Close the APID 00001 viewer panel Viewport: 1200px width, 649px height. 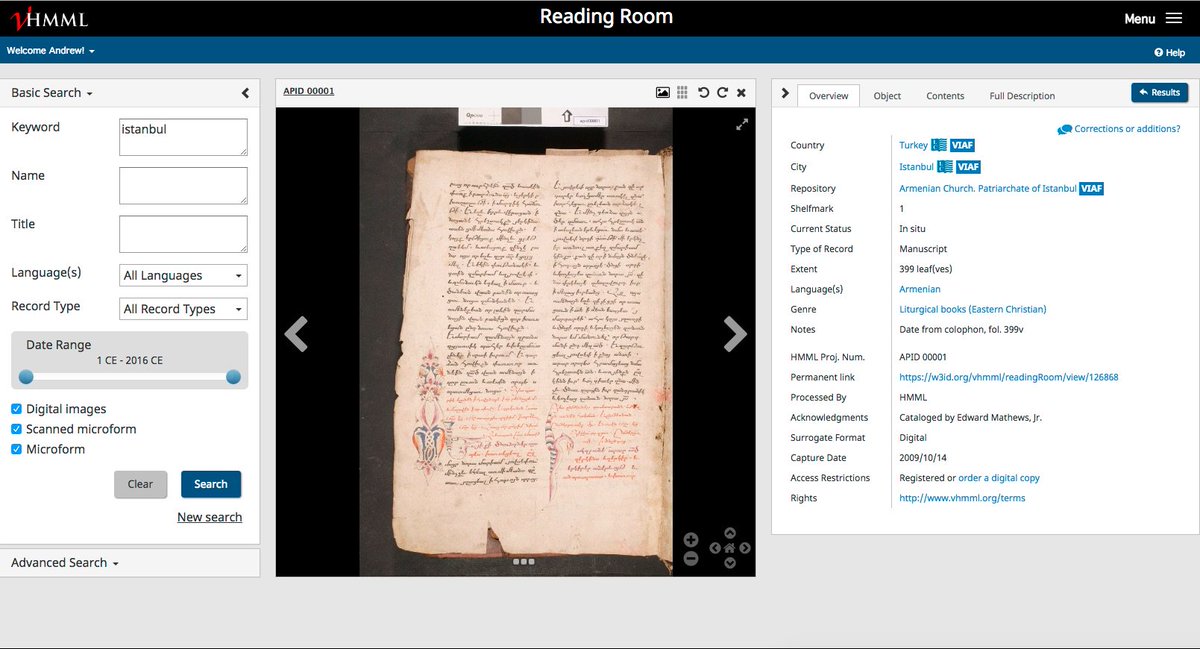point(741,92)
